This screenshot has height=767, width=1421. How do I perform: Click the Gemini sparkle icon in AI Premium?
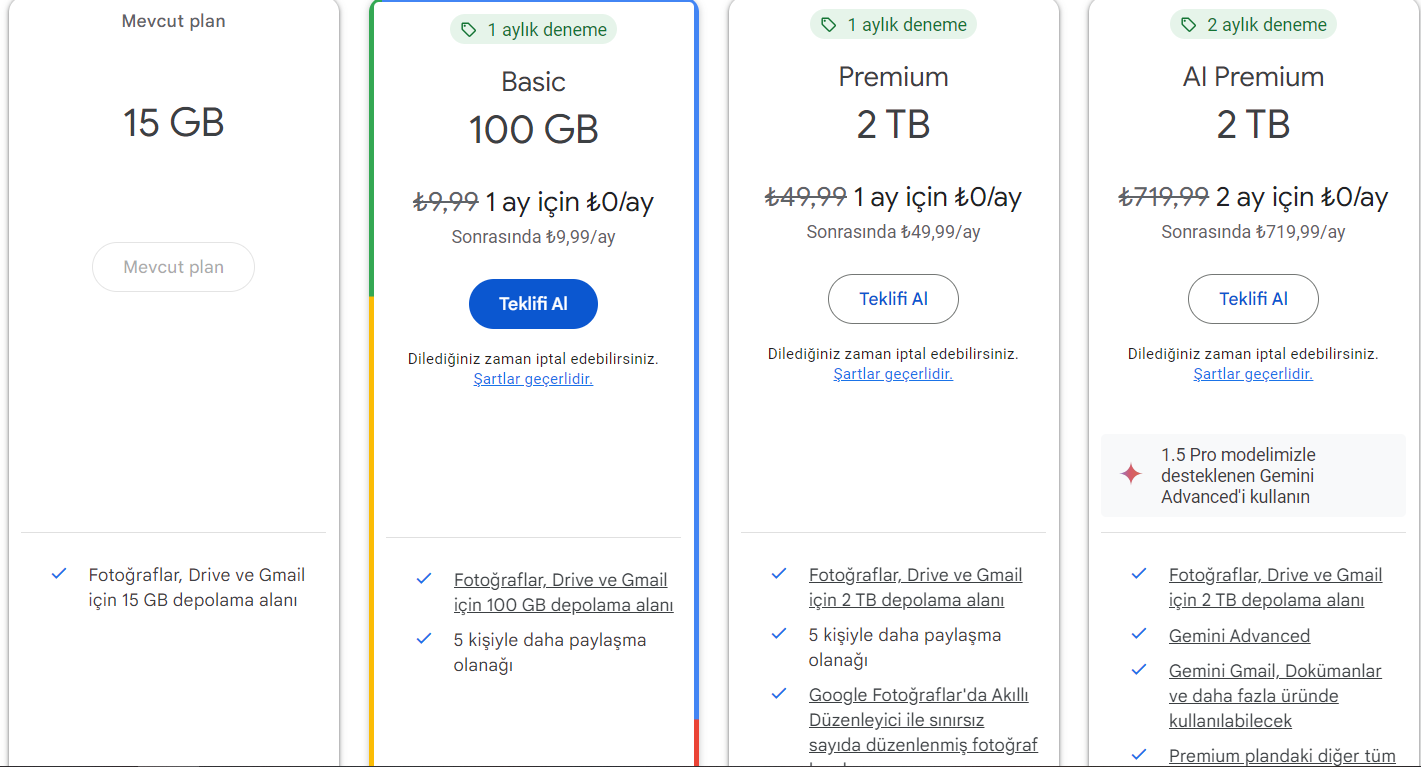pos(1131,474)
